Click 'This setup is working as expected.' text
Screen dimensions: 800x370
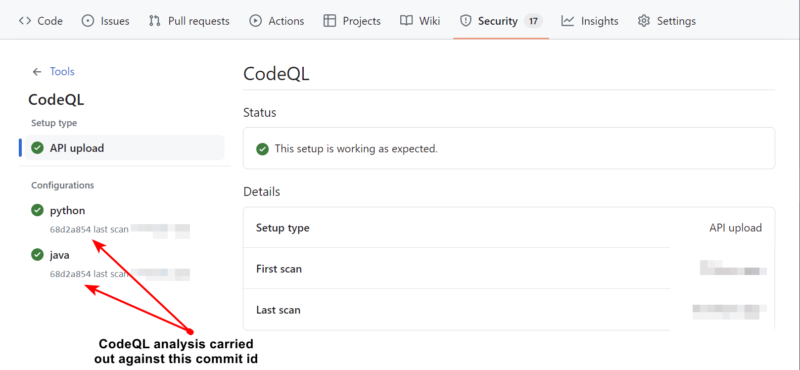coord(356,149)
